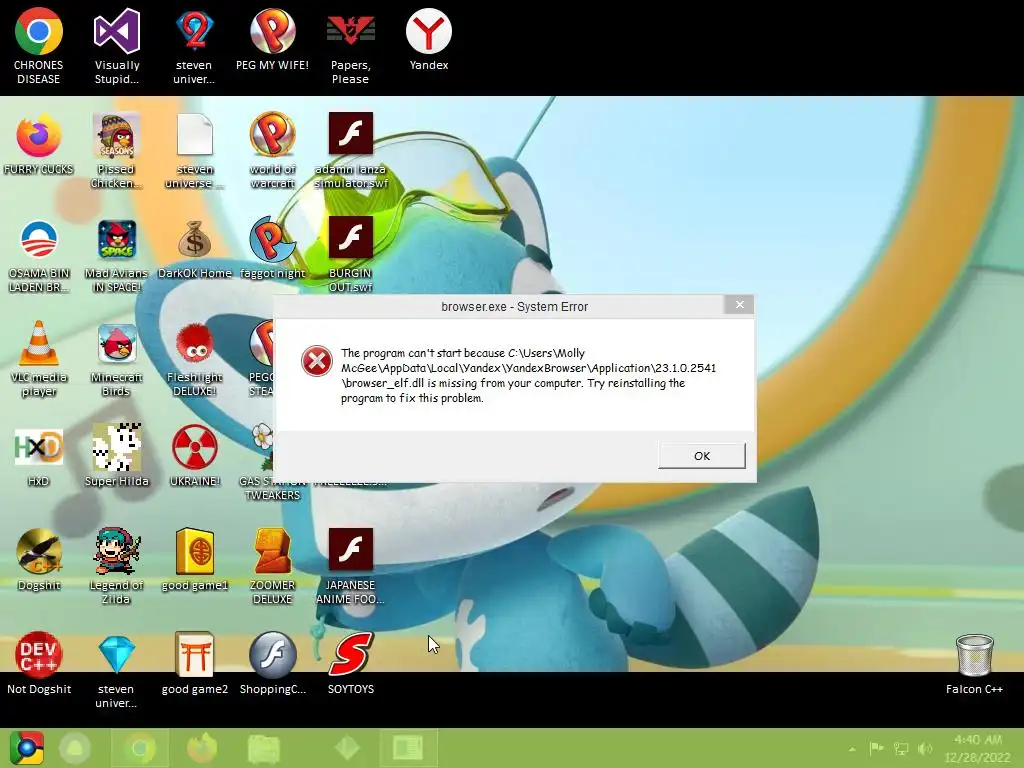1024x768 pixels.
Task: Select the Mad Avians IN SPACE! icon
Action: (x=116, y=255)
